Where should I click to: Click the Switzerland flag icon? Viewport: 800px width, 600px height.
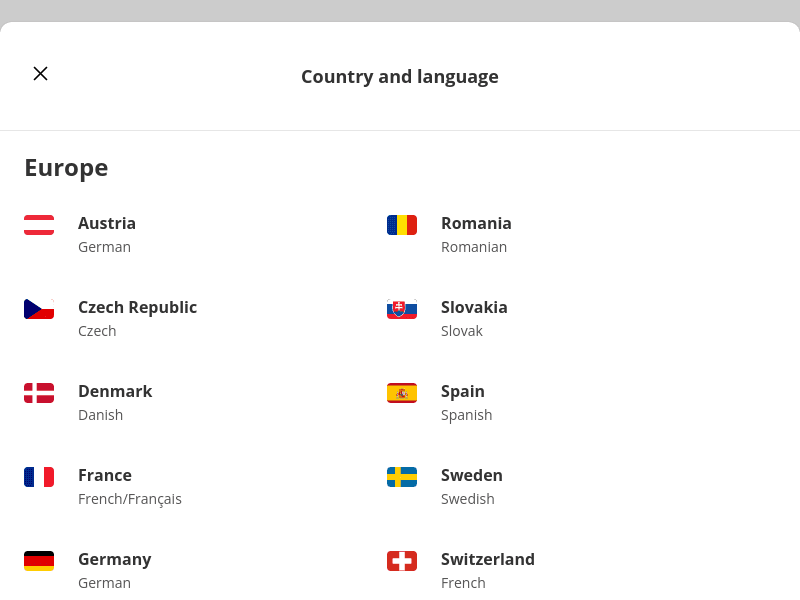tap(402, 561)
